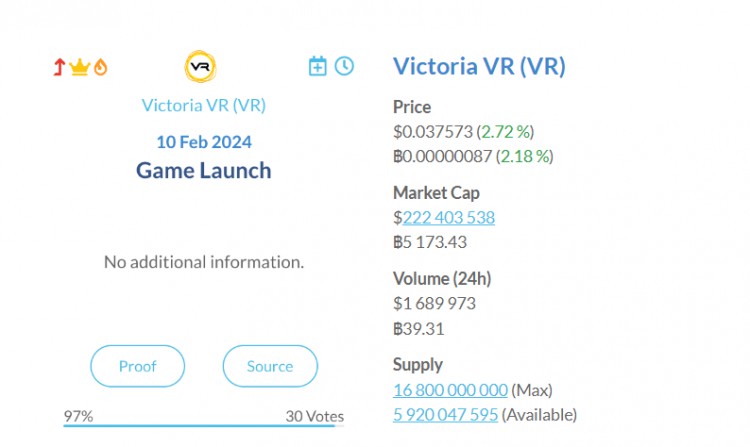Click the Victoria VR (VR) heading title
The width and height of the screenshot is (750, 447).
(479, 66)
